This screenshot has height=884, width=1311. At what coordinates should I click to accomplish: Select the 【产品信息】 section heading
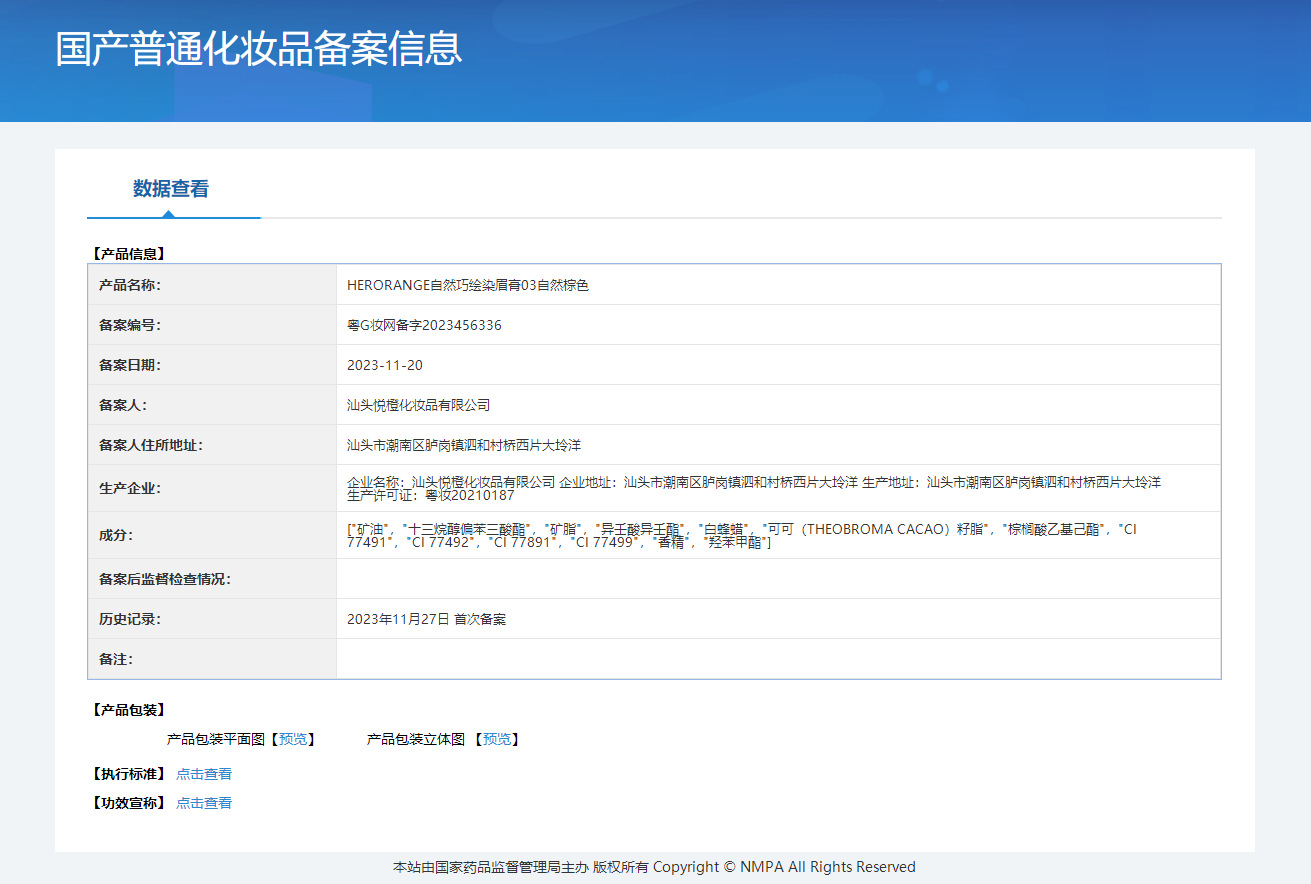(127, 254)
